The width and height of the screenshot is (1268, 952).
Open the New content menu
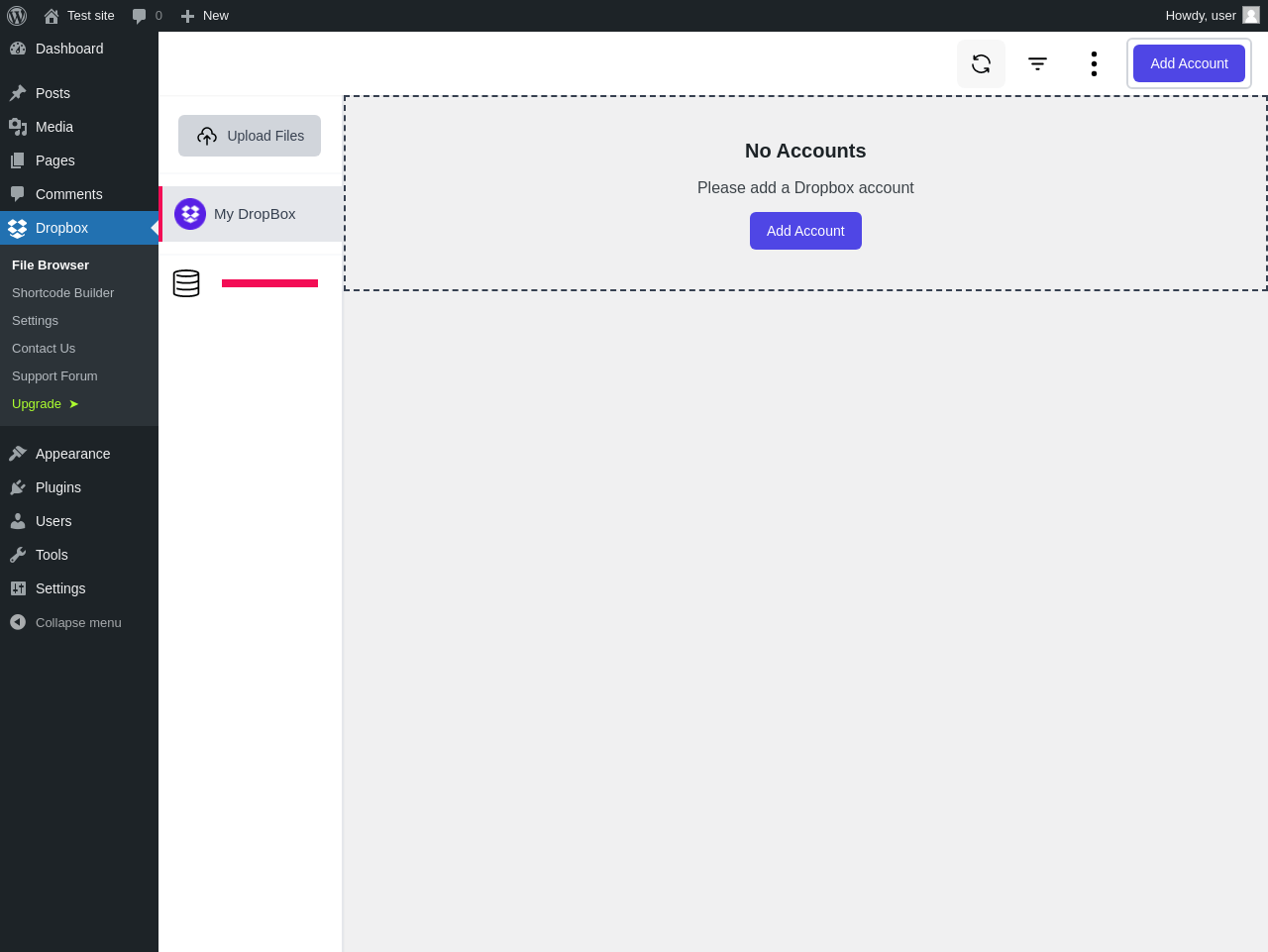[x=204, y=16]
